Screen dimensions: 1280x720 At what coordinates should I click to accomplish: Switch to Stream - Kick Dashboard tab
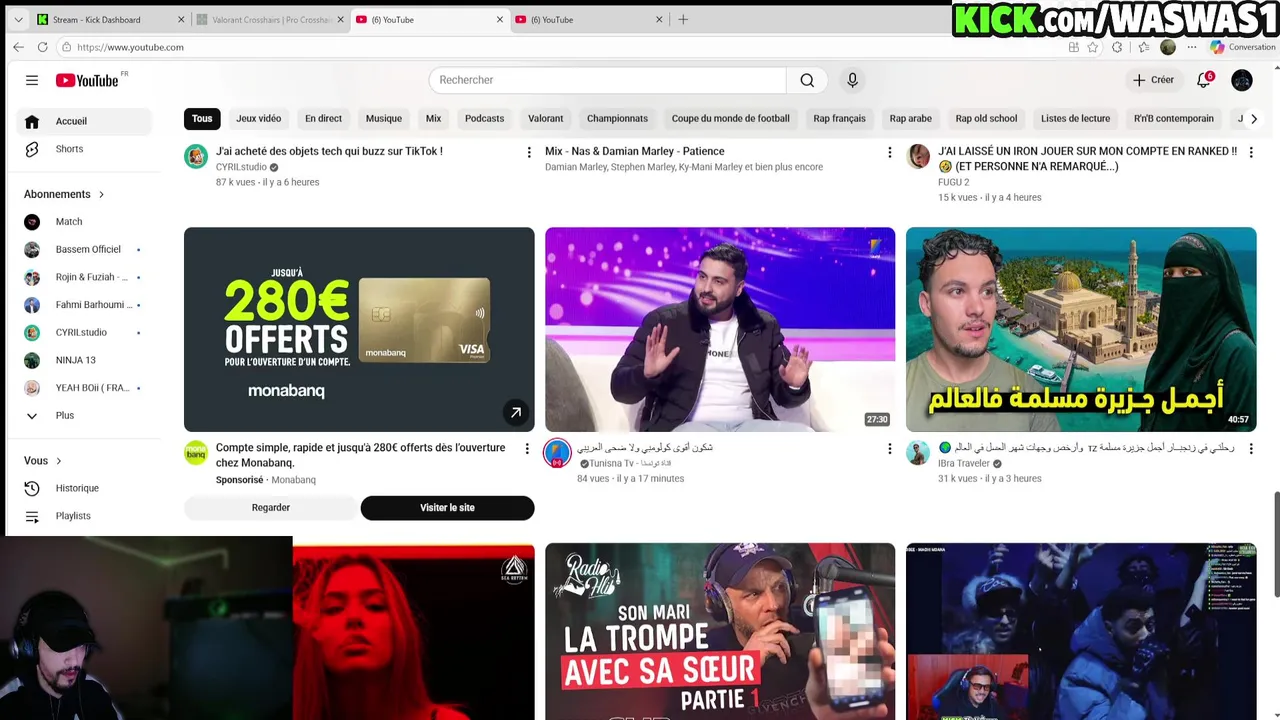pyautogui.click(x=110, y=19)
